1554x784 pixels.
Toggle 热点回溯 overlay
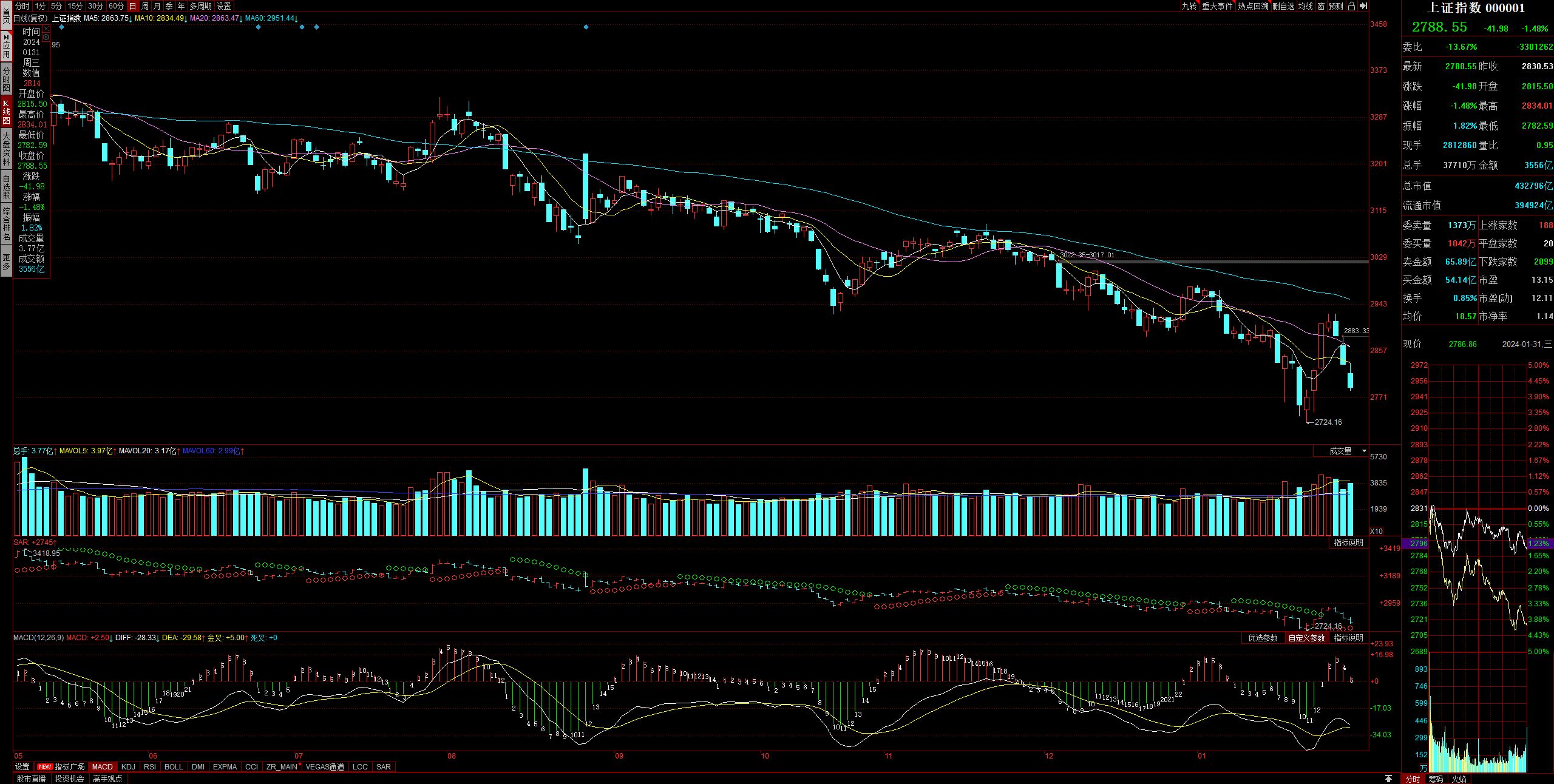[1254, 6]
